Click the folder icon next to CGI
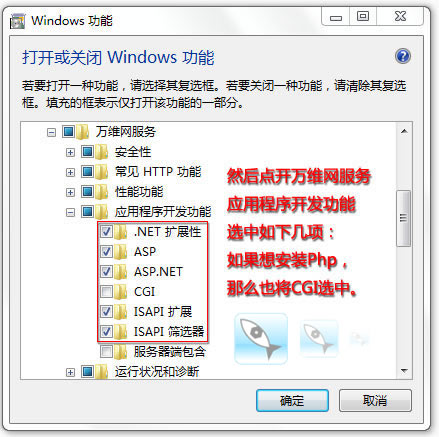Screen dimensions: 439x437 tap(121, 292)
